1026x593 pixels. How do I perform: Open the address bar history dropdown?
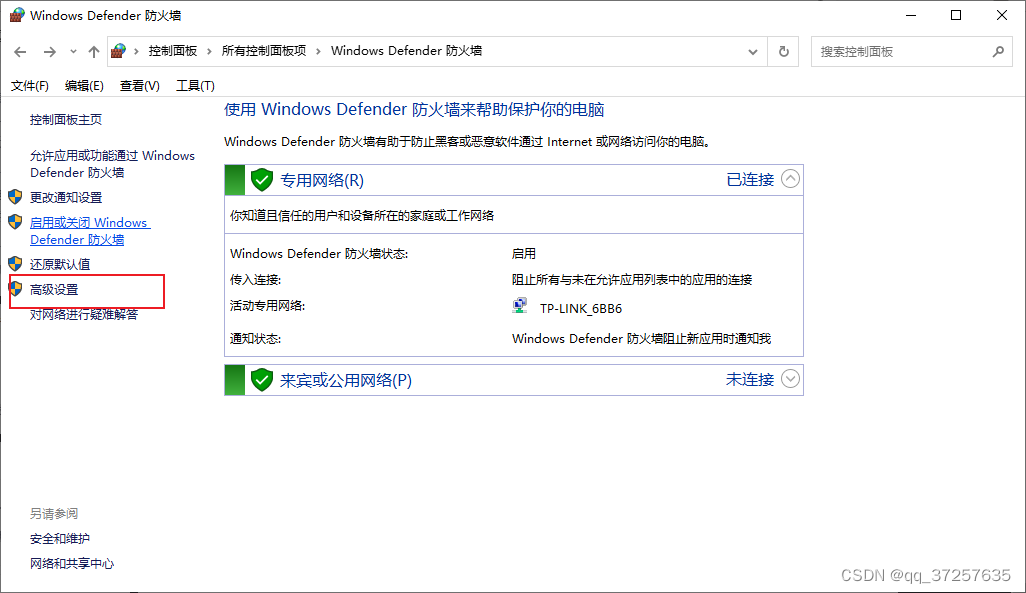(x=752, y=52)
